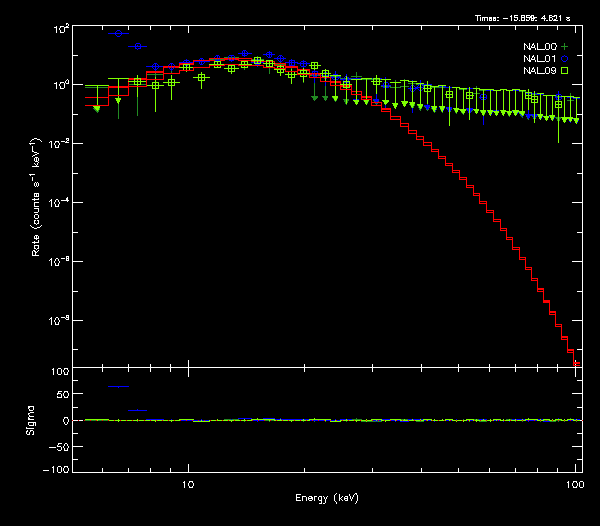Click the 10⁻⁴ tick label on rate axis
This screenshot has height=526, width=600.
tap(59, 203)
